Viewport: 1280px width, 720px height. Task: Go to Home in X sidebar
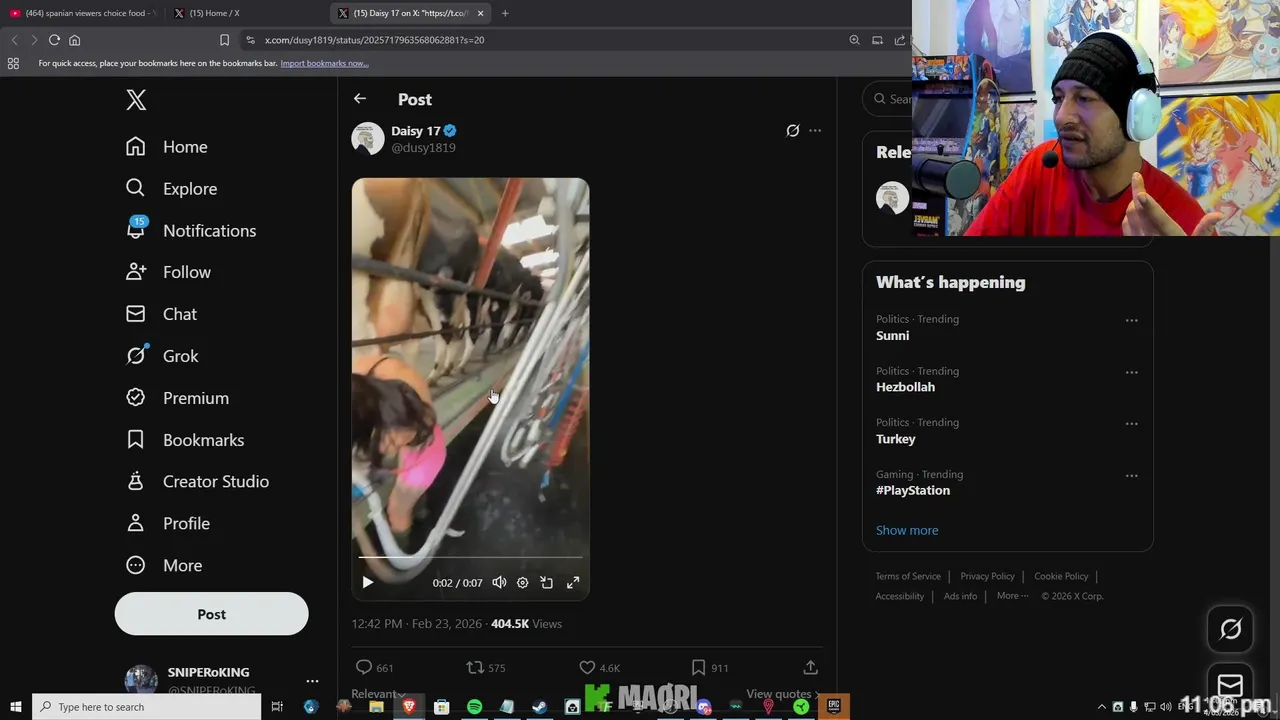pyautogui.click(x=167, y=147)
